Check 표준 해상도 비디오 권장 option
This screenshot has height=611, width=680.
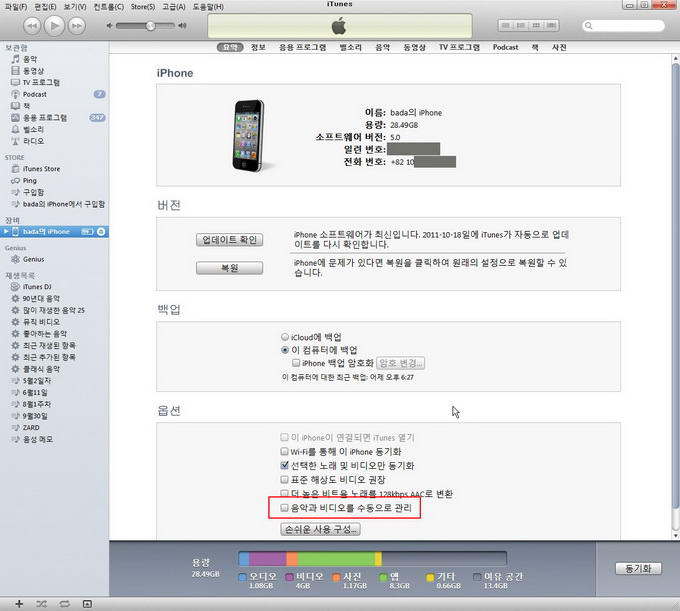[284, 480]
